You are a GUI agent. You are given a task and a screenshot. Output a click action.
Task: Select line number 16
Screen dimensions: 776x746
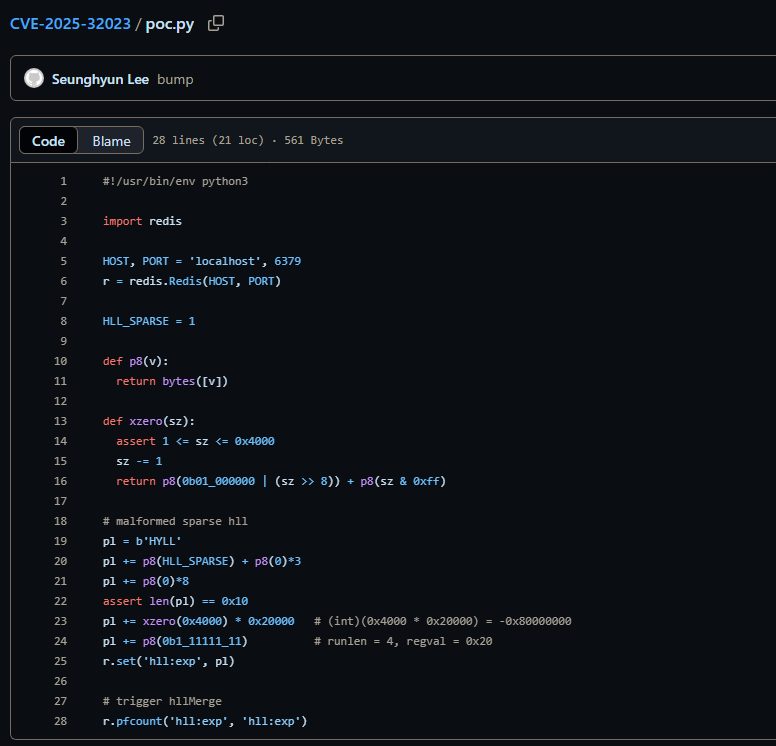60,481
